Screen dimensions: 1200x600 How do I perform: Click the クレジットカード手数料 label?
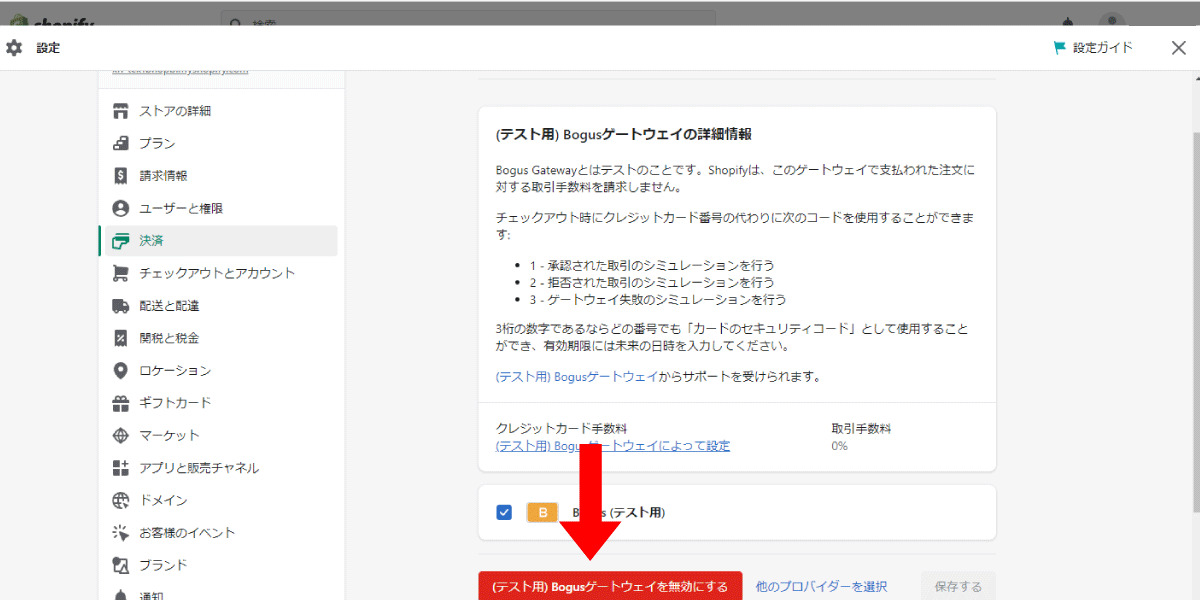561,428
